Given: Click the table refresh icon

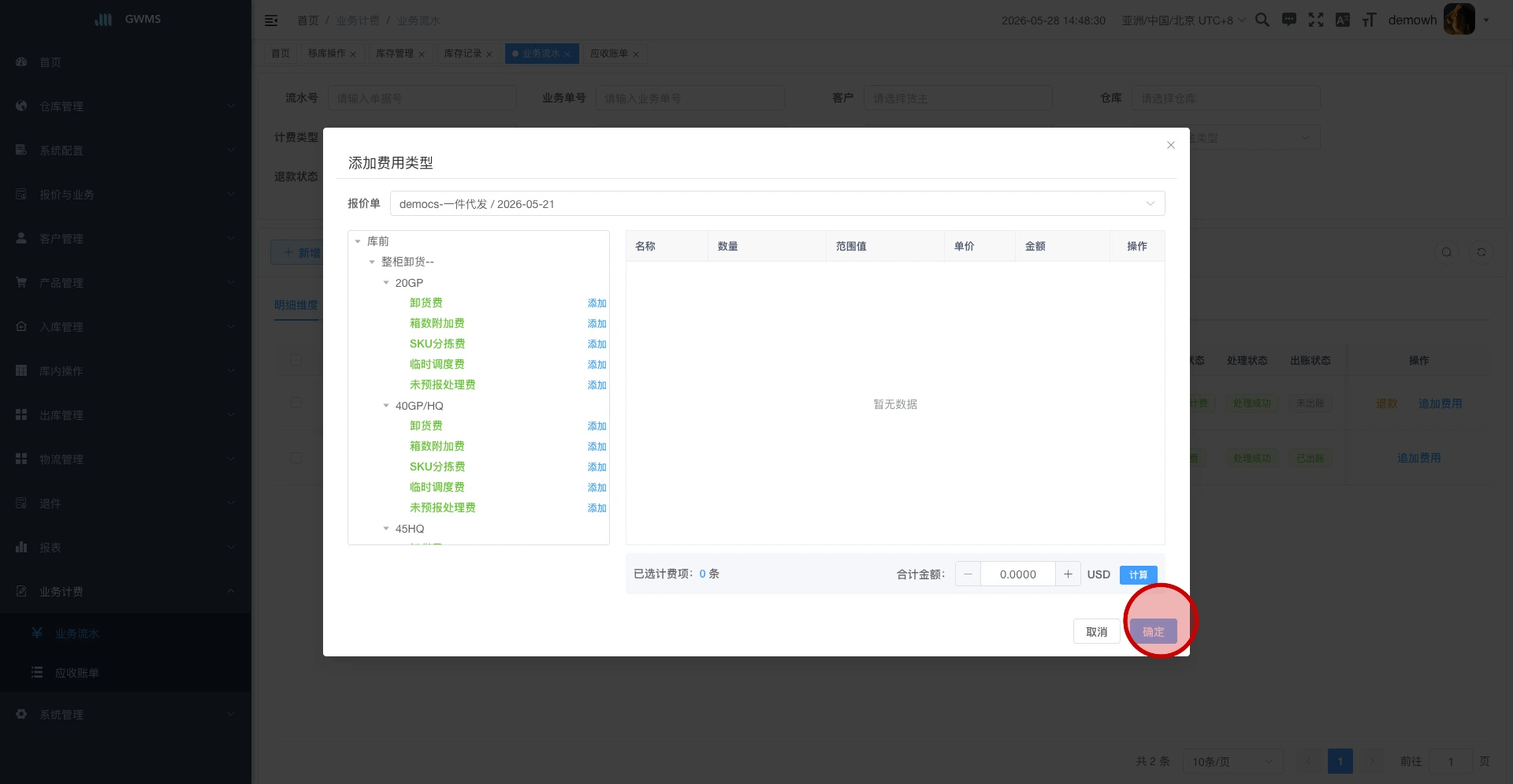Looking at the screenshot, I should 1481,252.
